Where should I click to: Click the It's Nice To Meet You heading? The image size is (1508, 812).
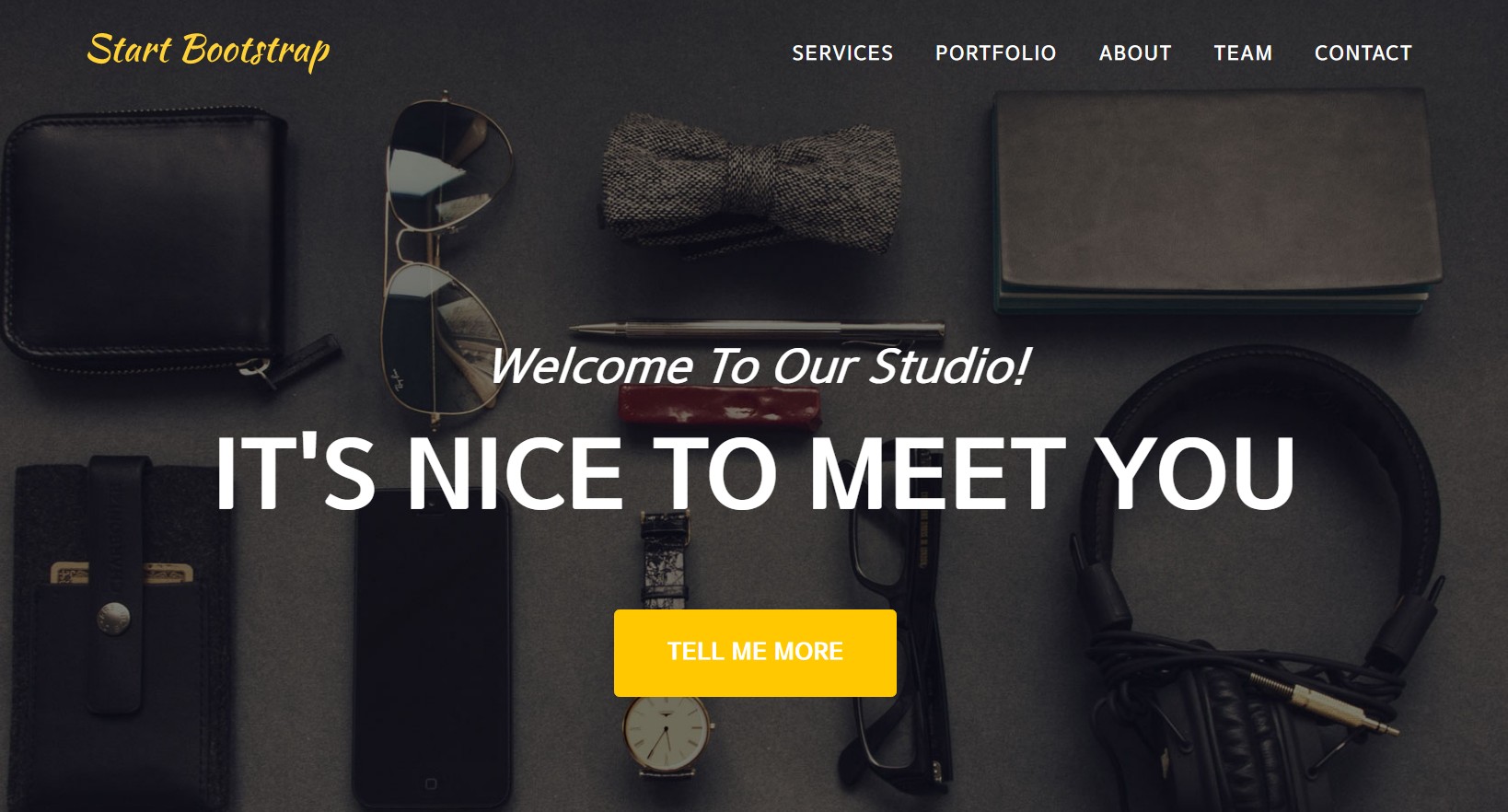755,473
